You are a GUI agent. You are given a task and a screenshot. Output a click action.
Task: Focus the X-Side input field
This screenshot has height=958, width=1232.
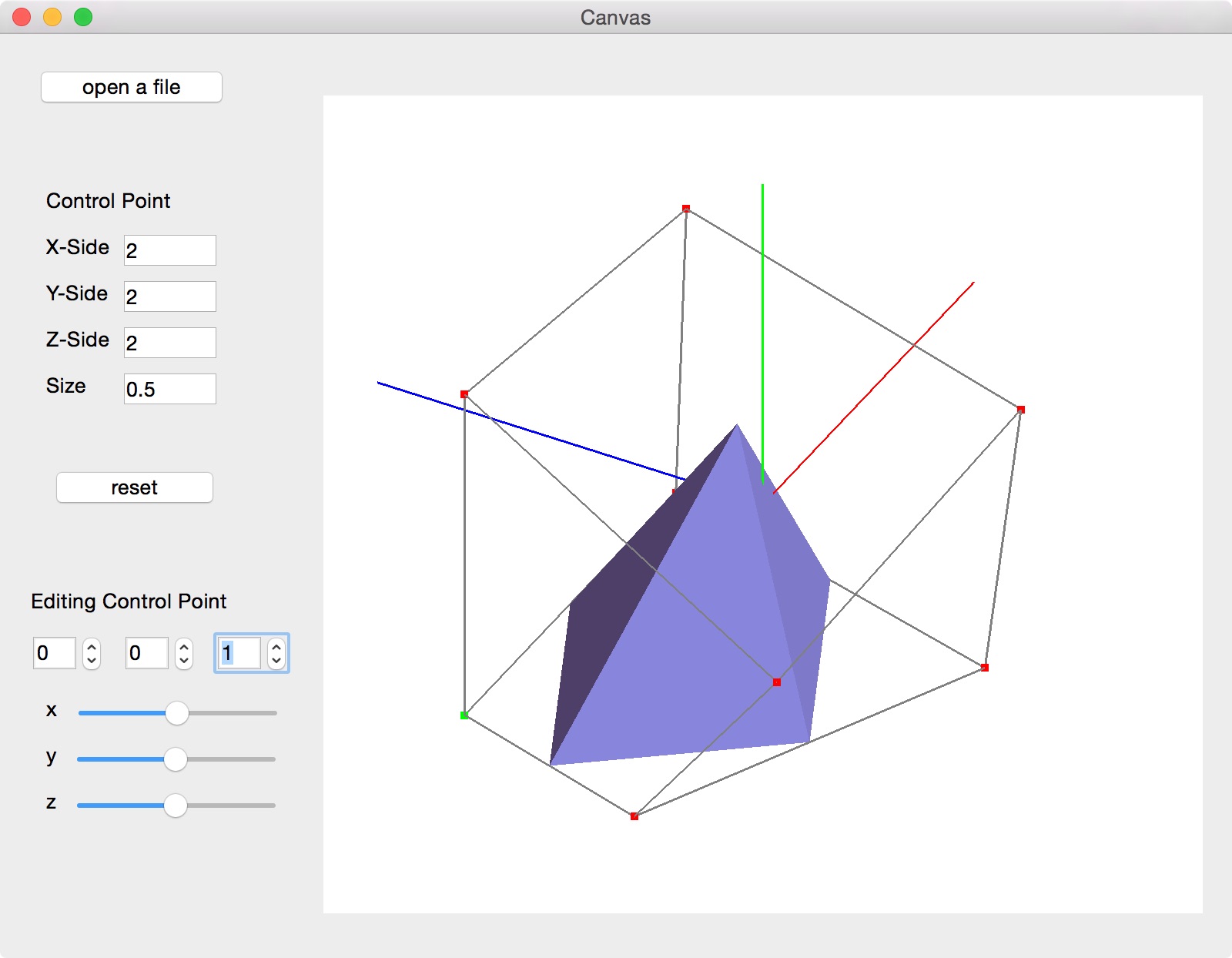[170, 250]
